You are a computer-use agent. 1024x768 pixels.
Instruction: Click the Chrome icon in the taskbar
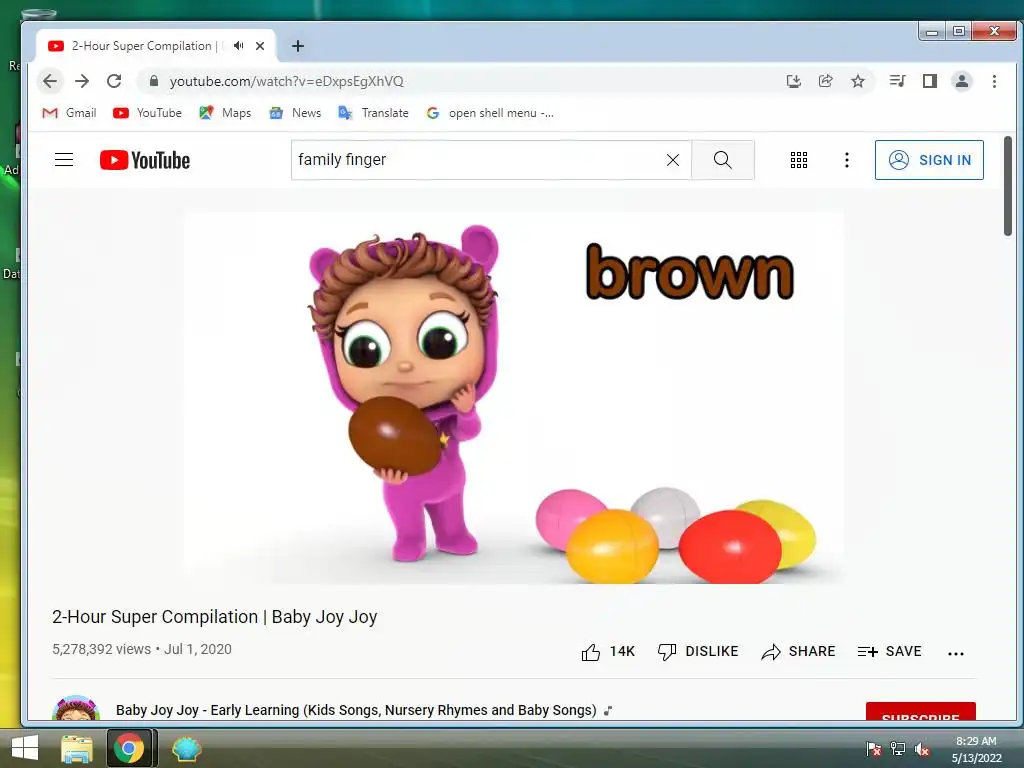point(129,748)
